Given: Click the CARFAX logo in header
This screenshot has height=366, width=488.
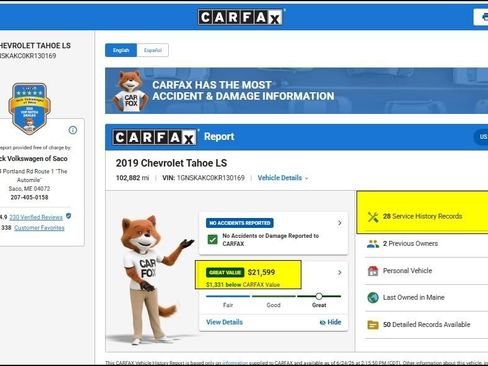Looking at the screenshot, I should click(x=241, y=17).
